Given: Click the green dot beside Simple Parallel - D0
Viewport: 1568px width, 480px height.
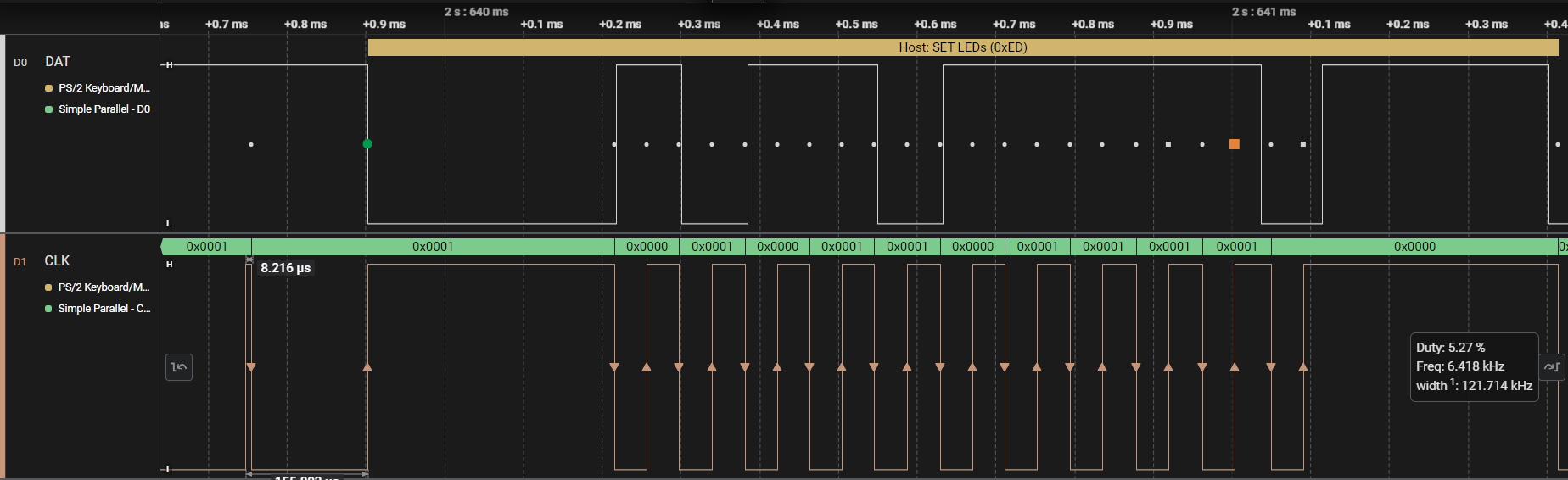Looking at the screenshot, I should coord(48,109).
